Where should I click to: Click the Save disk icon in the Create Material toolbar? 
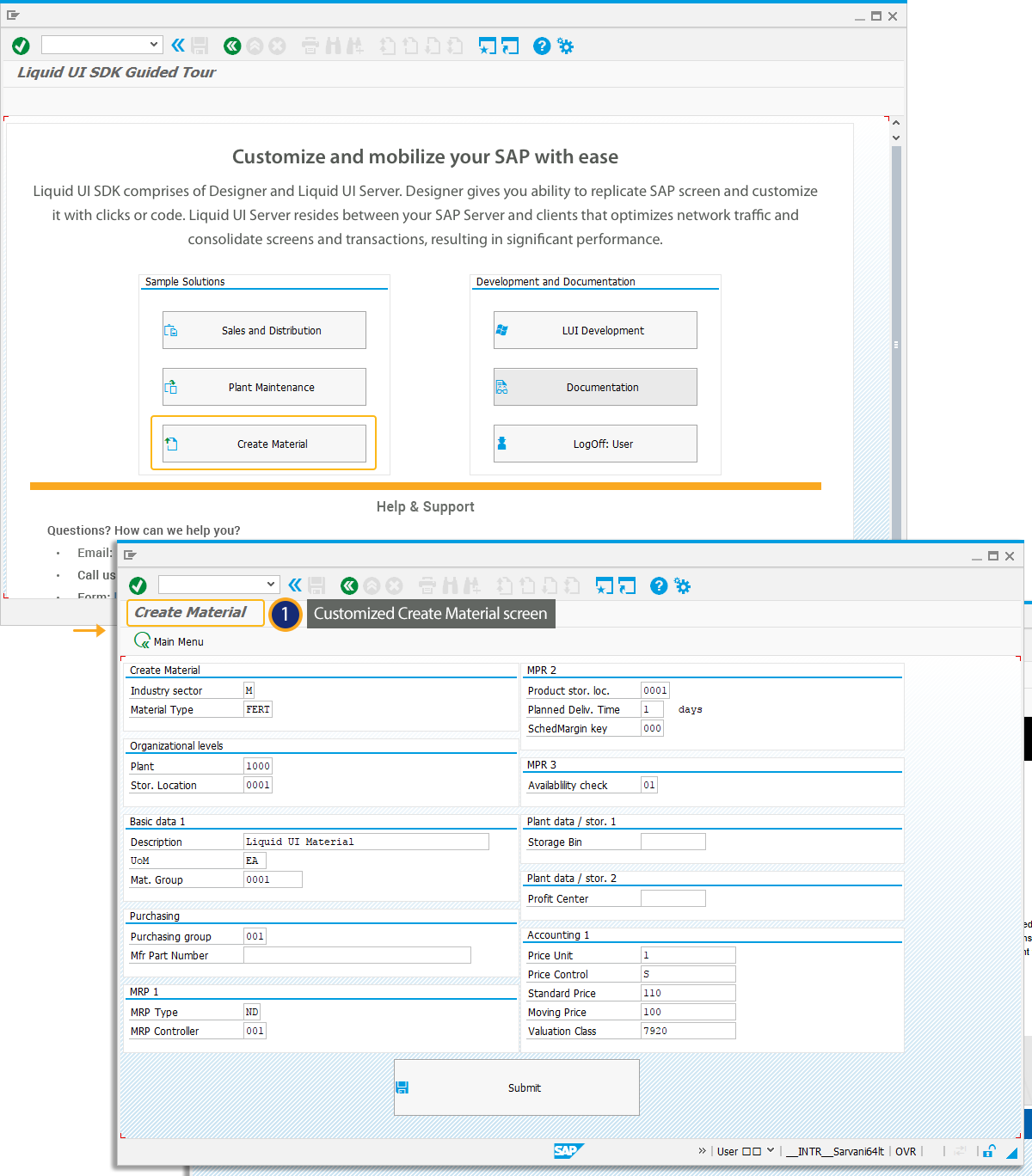point(316,585)
